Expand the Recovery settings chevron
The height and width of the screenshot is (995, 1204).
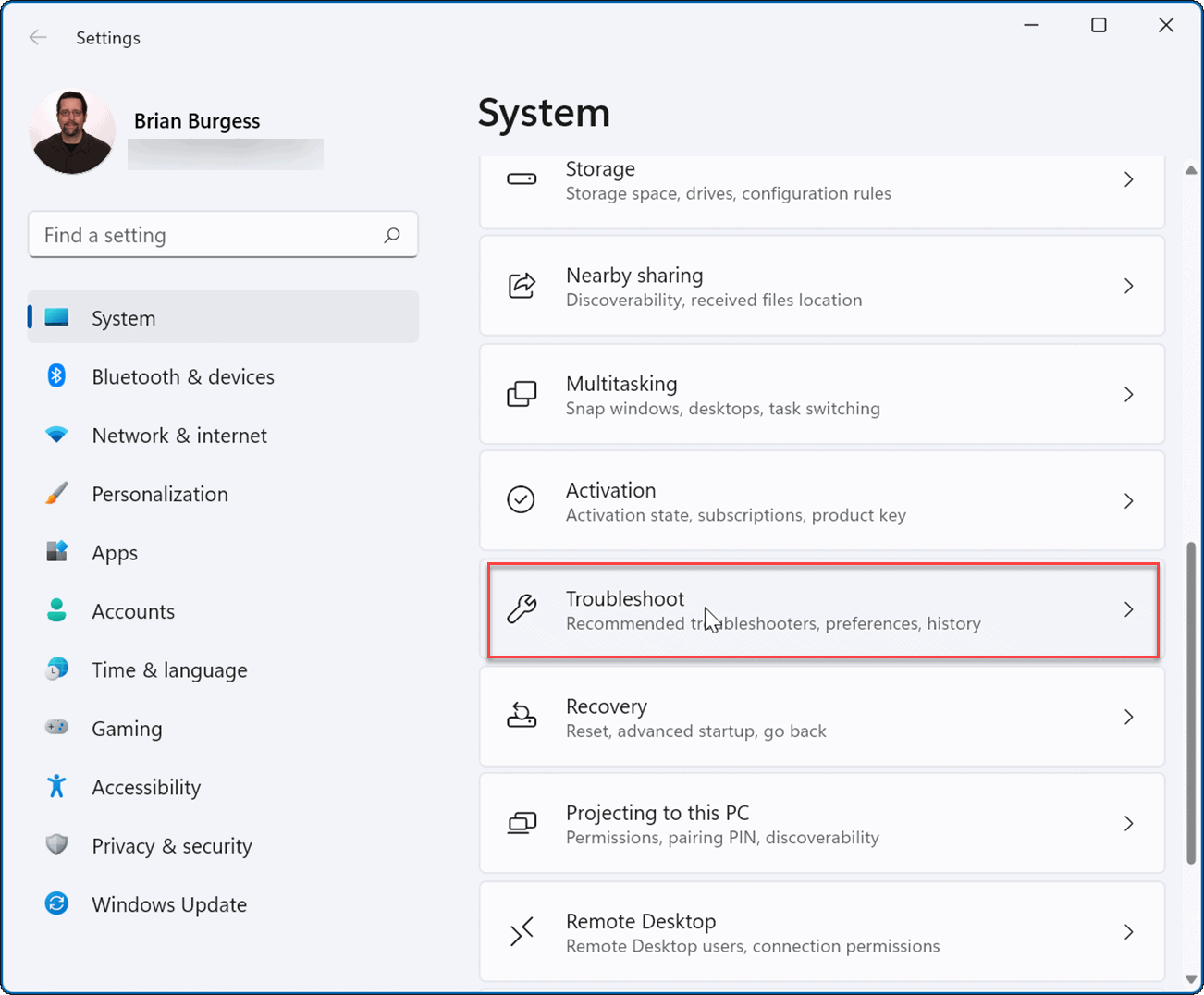[x=1128, y=717]
